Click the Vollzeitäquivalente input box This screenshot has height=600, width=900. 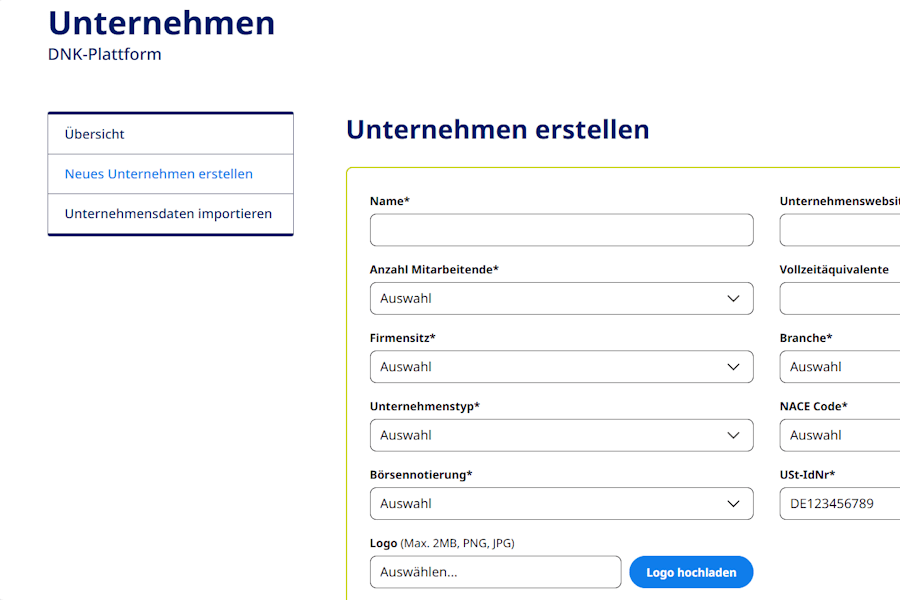click(839, 299)
